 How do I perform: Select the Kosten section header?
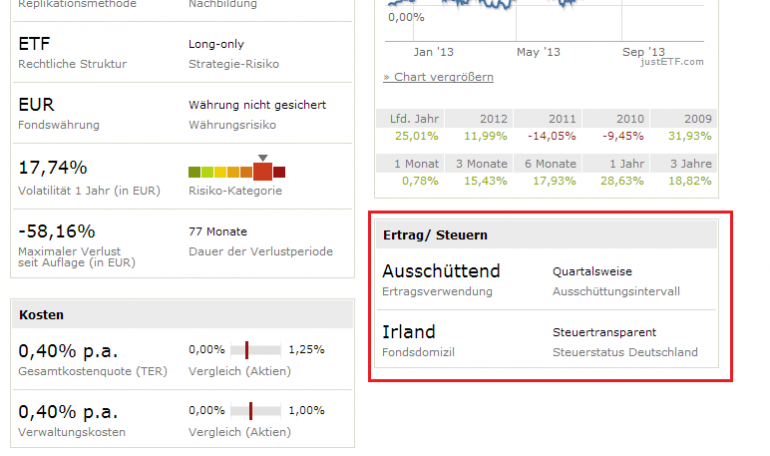click(42, 315)
